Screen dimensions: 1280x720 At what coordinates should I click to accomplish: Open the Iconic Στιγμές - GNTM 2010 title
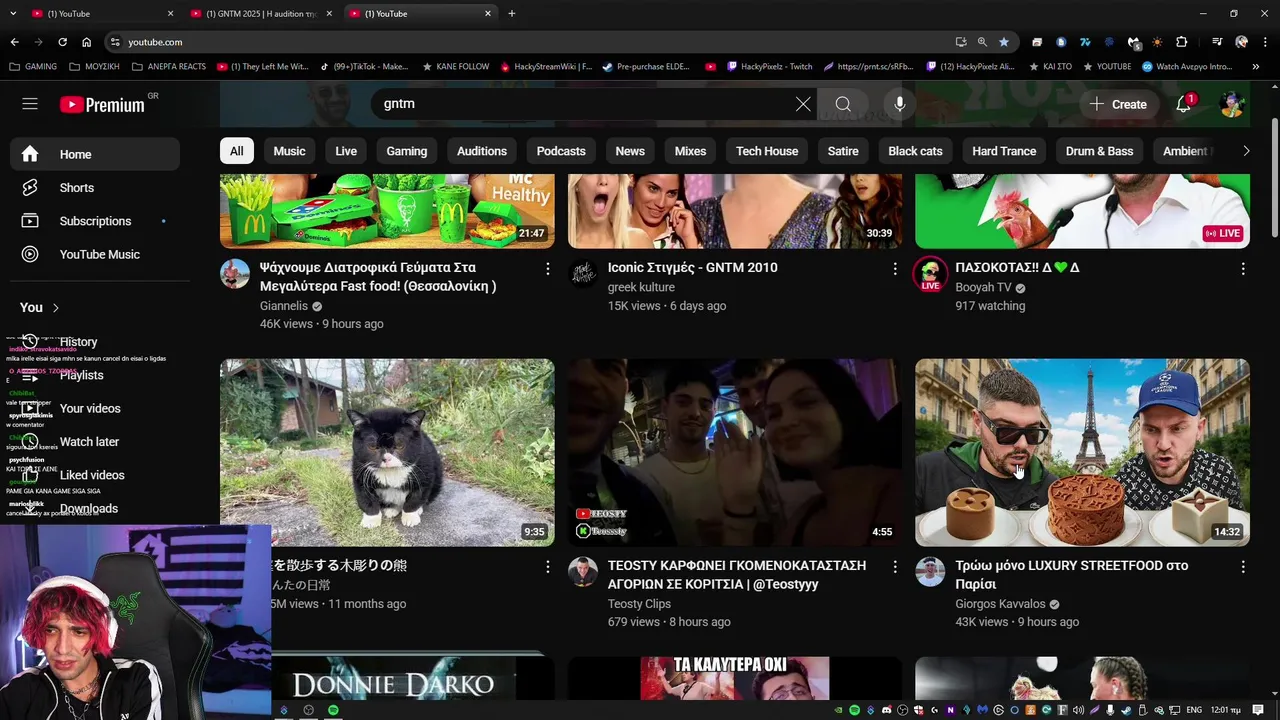[x=692, y=267]
